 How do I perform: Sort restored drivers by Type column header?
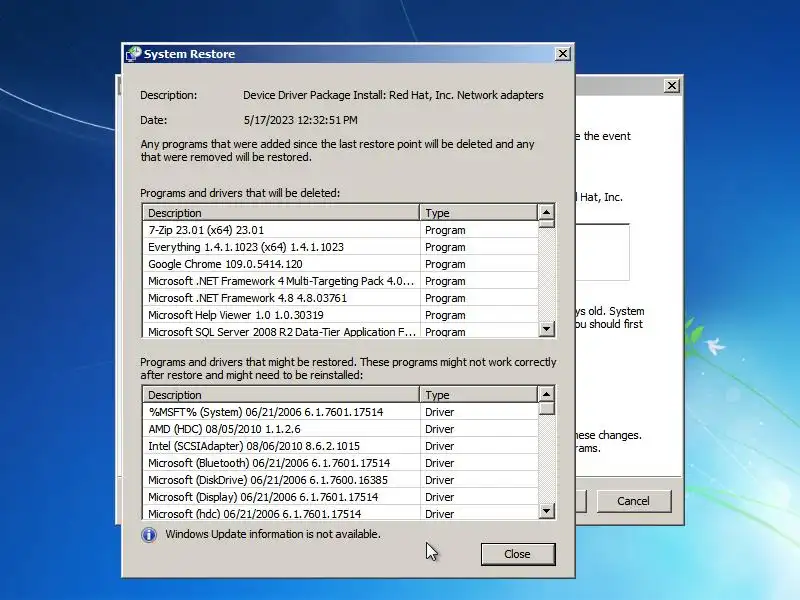coord(479,395)
